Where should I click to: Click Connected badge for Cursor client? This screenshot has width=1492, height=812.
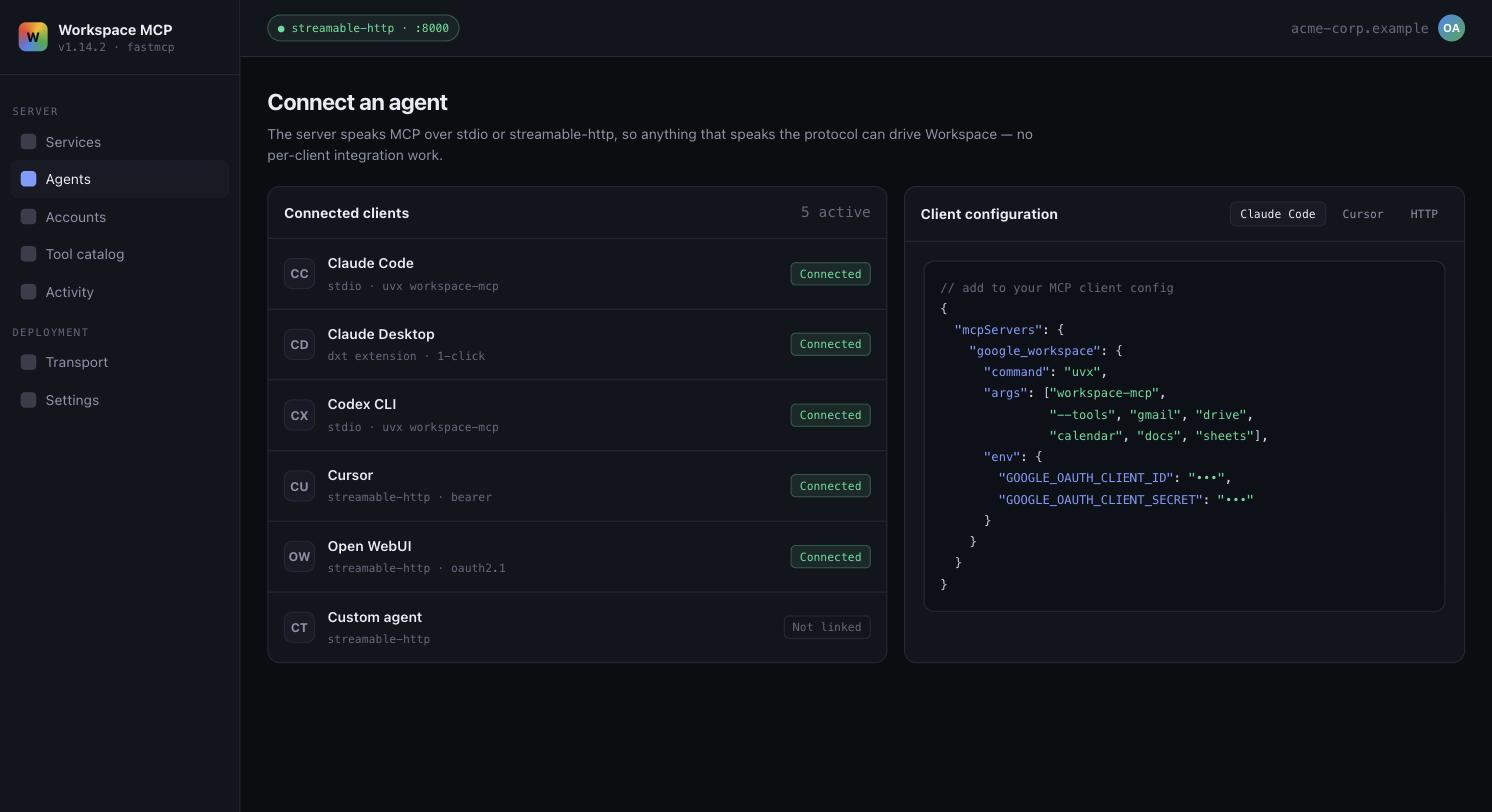830,486
